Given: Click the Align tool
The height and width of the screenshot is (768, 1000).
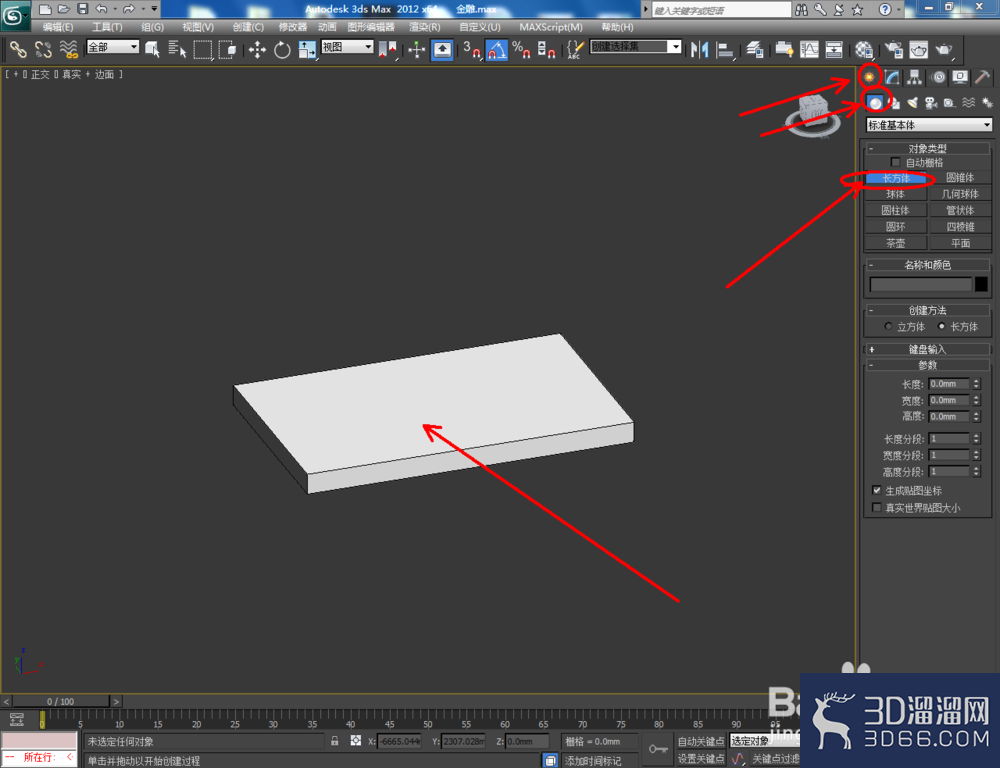Looking at the screenshot, I should point(724,49).
